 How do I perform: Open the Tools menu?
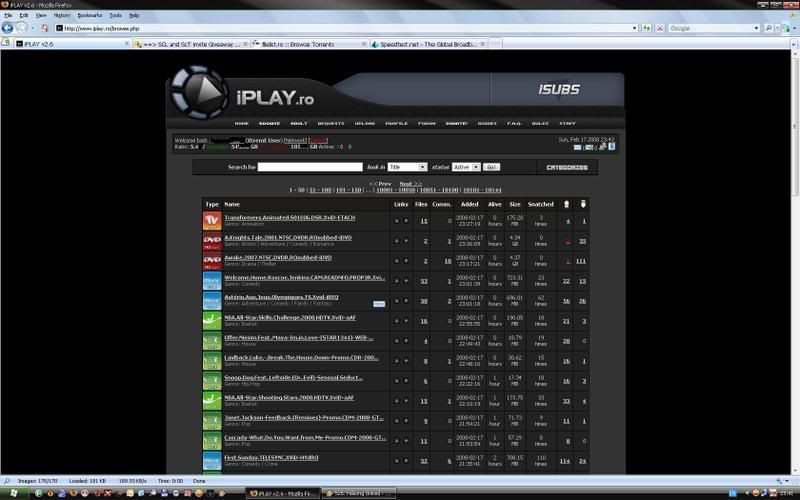[116, 15]
